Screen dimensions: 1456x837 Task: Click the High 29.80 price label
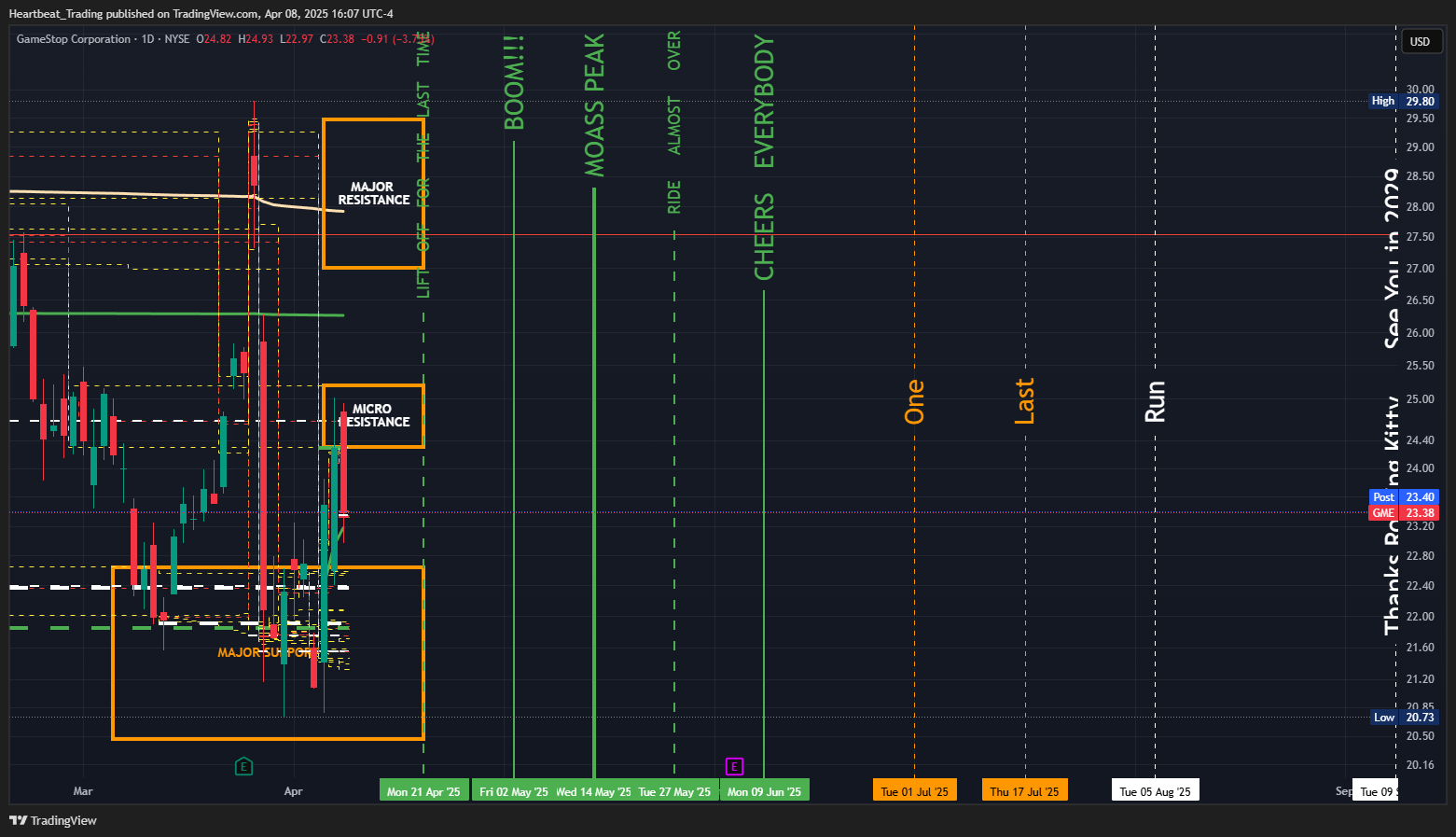coord(1404,101)
